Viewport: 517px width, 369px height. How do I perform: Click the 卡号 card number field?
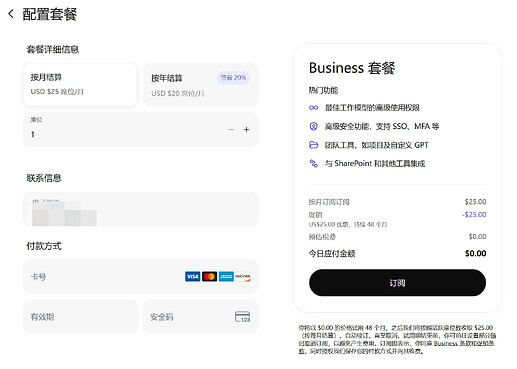(x=140, y=277)
